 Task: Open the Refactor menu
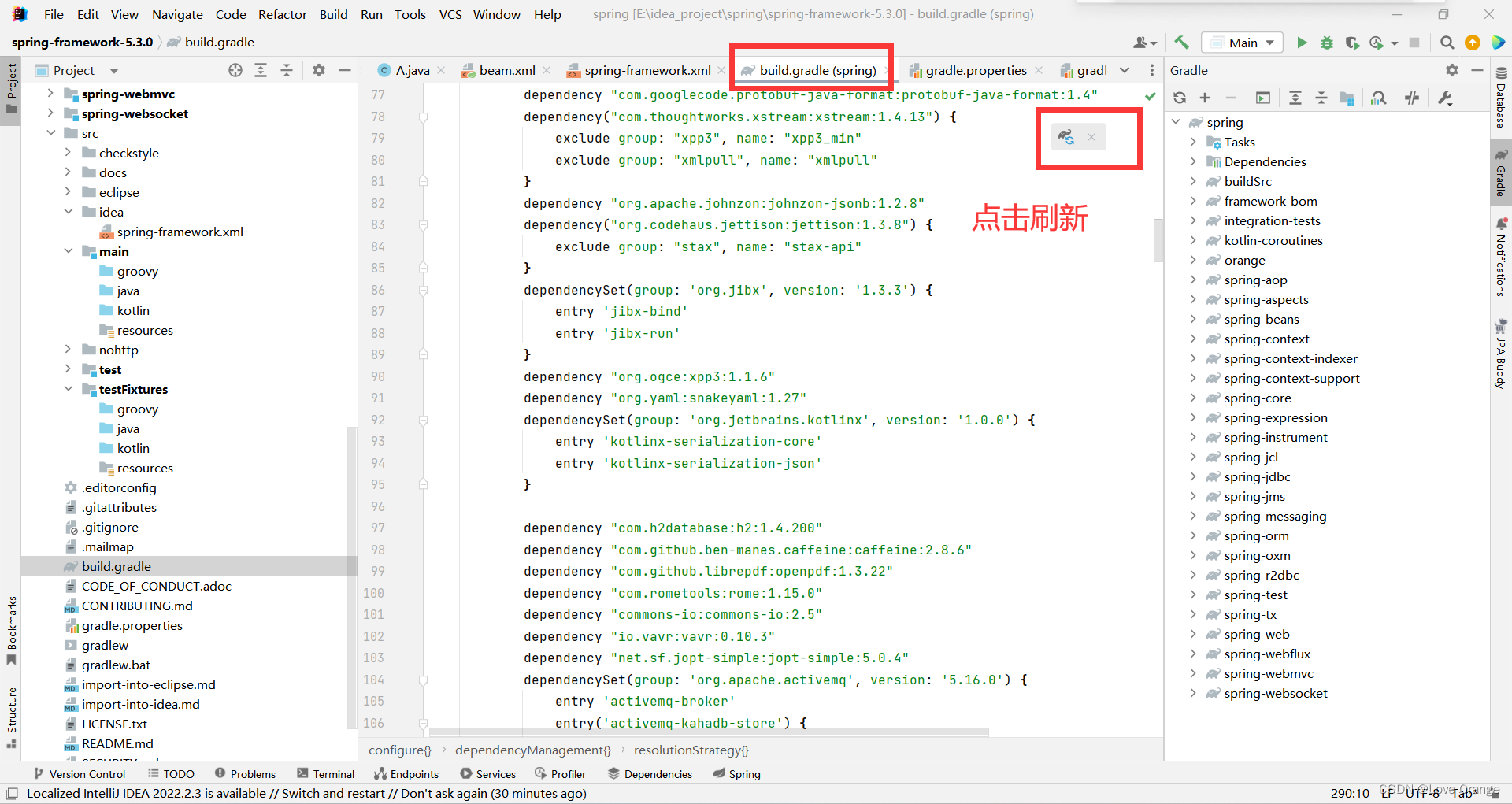[282, 14]
